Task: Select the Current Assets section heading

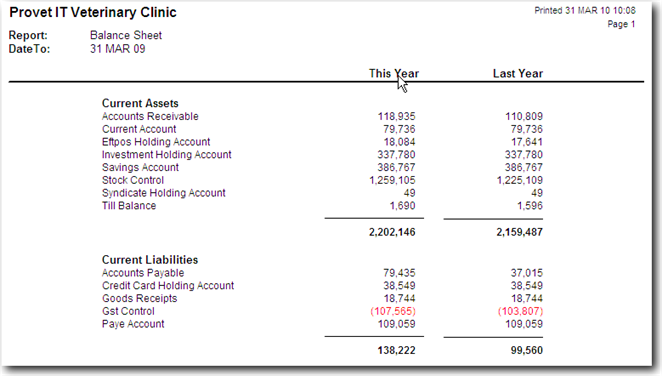Action: coord(140,103)
